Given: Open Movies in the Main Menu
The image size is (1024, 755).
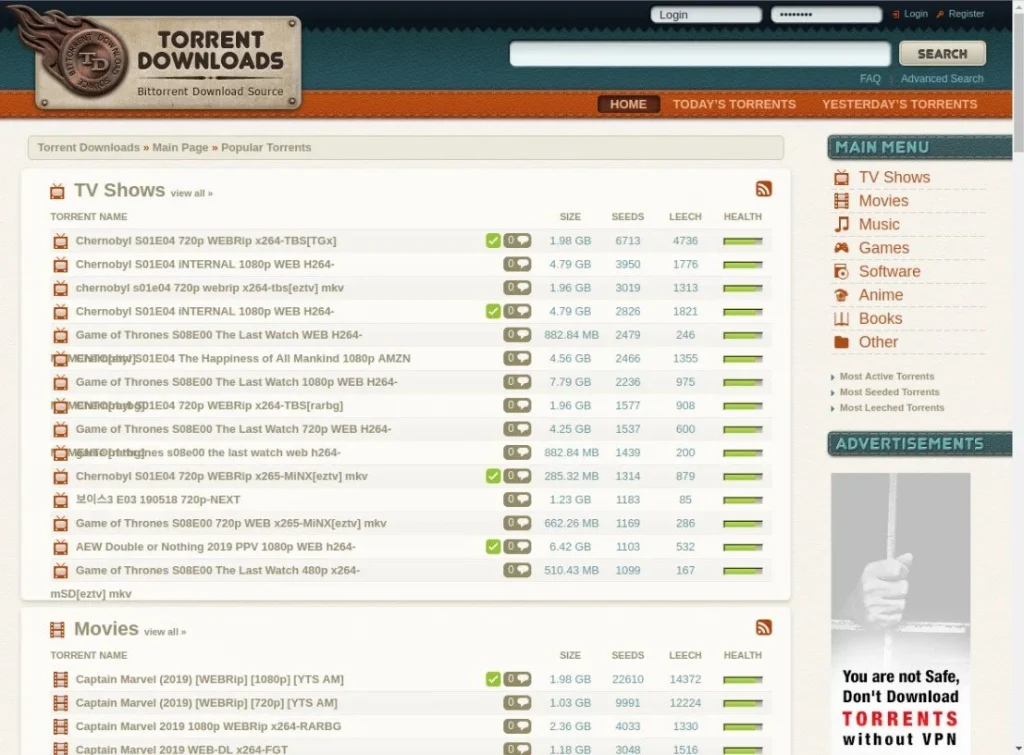Looking at the screenshot, I should [x=883, y=201].
